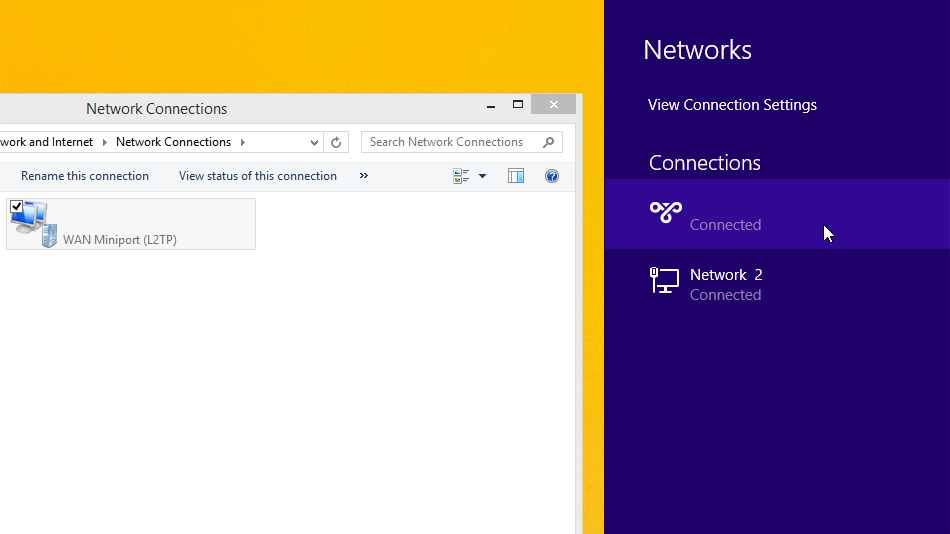Open View Connection Settings link
The height and width of the screenshot is (534, 950).
pos(732,105)
